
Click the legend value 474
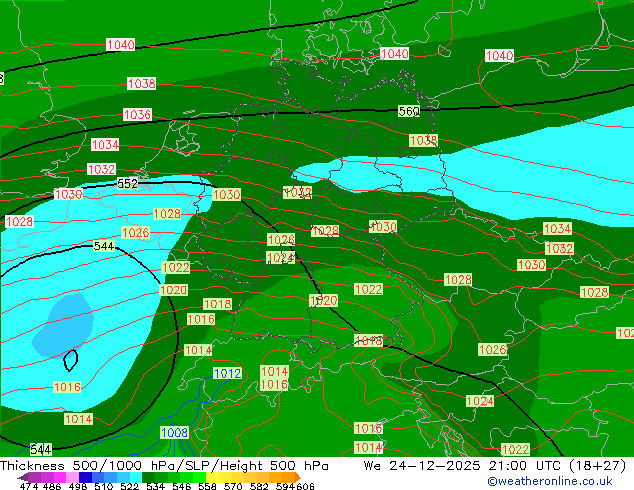pyautogui.click(x=29, y=486)
